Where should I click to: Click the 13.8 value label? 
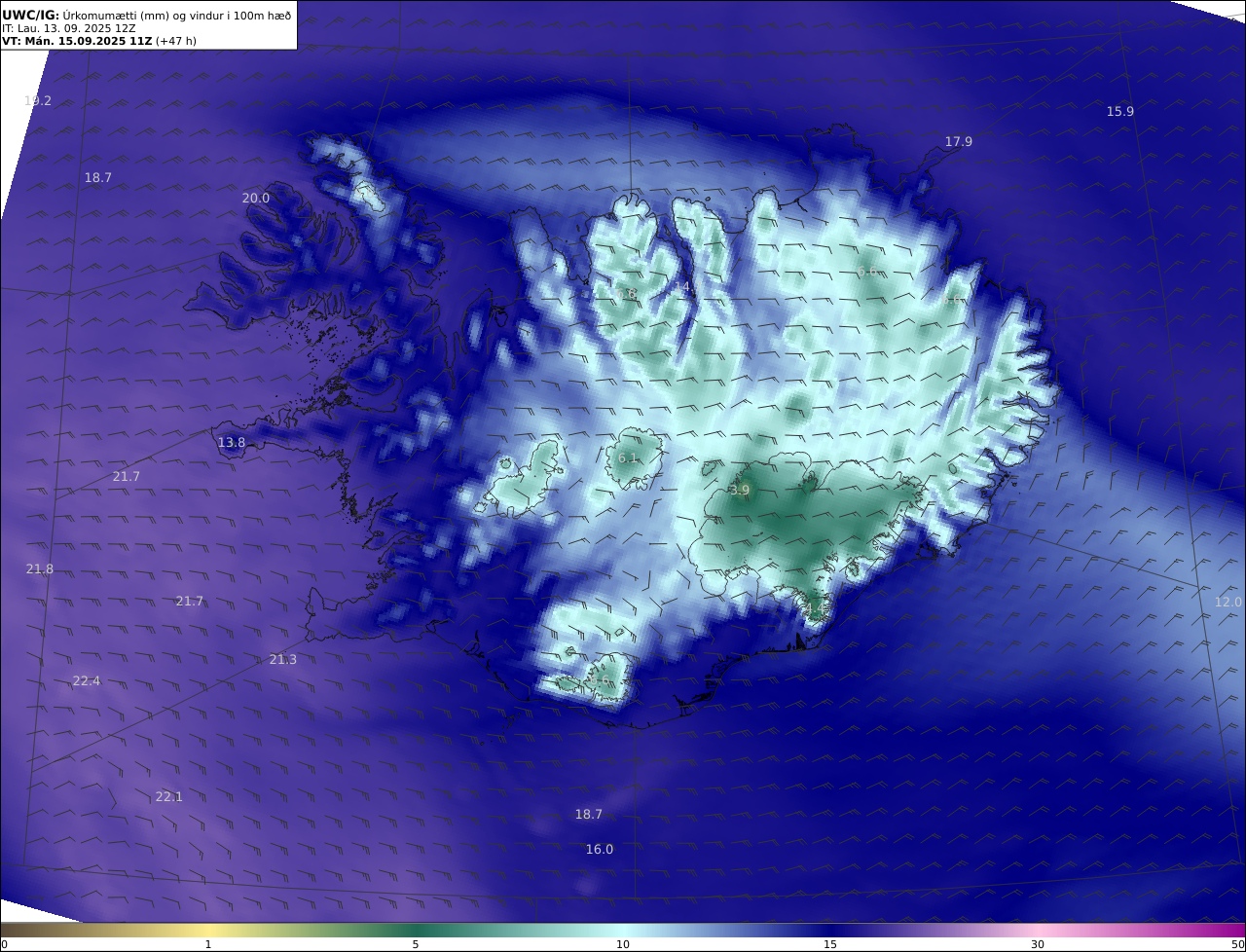point(232,442)
